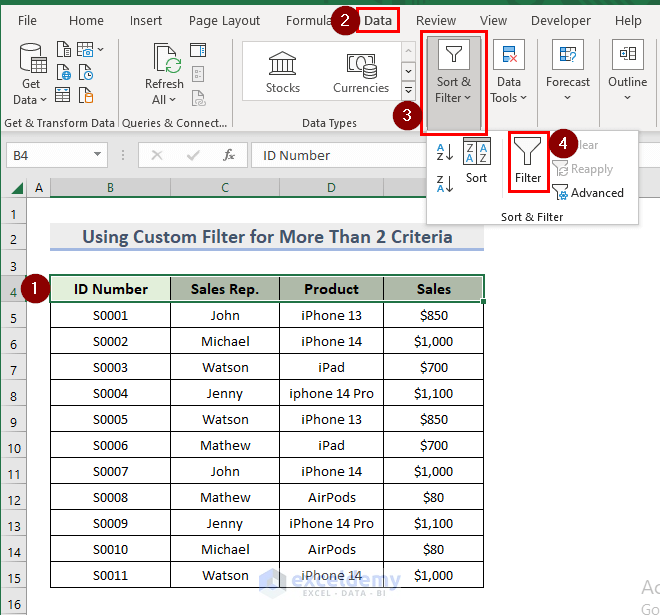Click the Sort Z to A icon
This screenshot has width=660, height=615.
click(445, 183)
